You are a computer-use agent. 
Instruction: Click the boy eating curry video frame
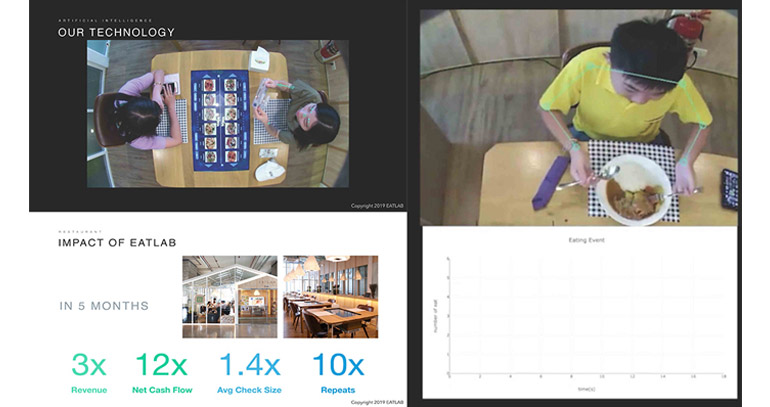[x=579, y=118]
